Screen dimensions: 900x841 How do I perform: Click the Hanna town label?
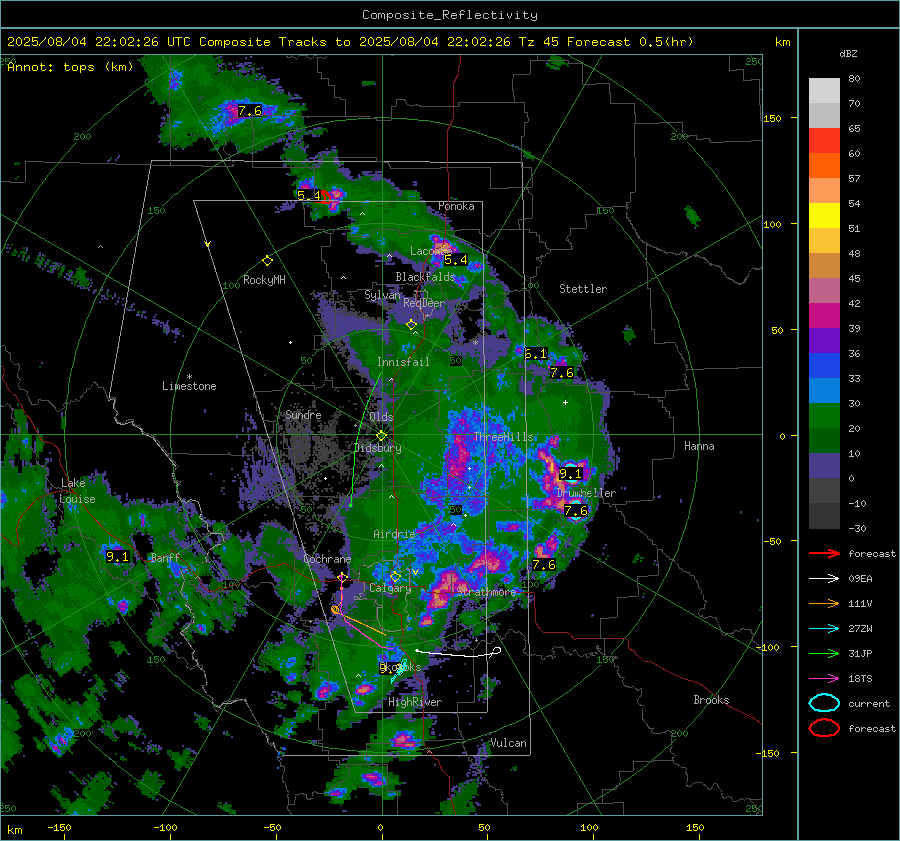pos(699,446)
